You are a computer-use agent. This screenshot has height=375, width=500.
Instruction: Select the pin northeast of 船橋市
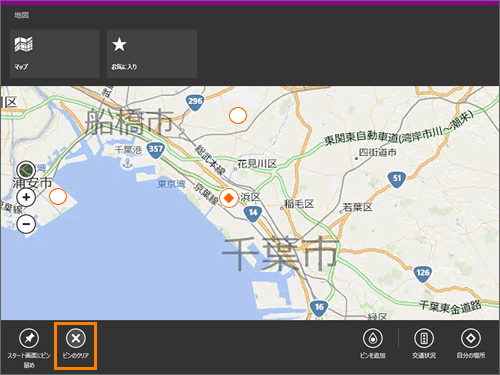[x=238, y=115]
